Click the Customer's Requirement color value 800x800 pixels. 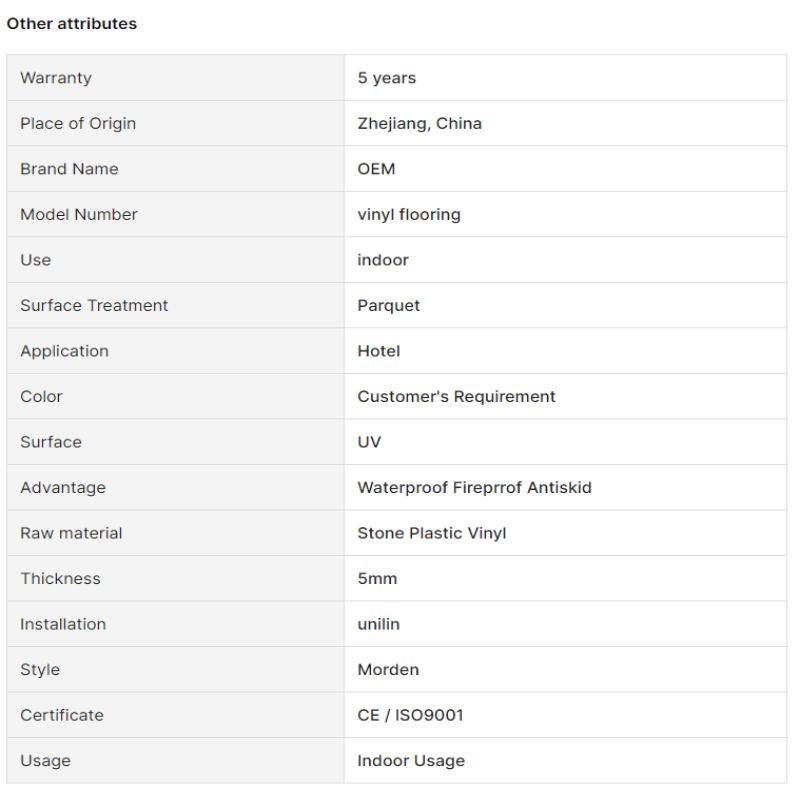pos(456,396)
